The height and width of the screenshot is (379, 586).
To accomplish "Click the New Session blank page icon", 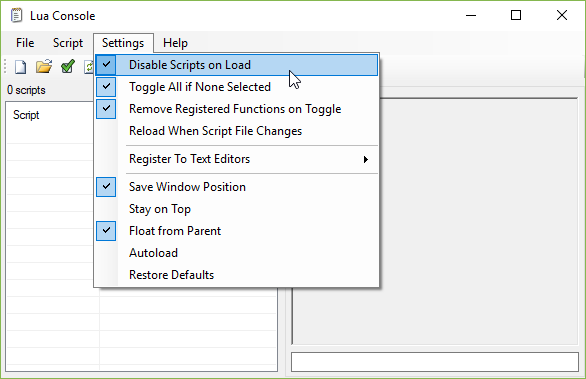I will 21,67.
